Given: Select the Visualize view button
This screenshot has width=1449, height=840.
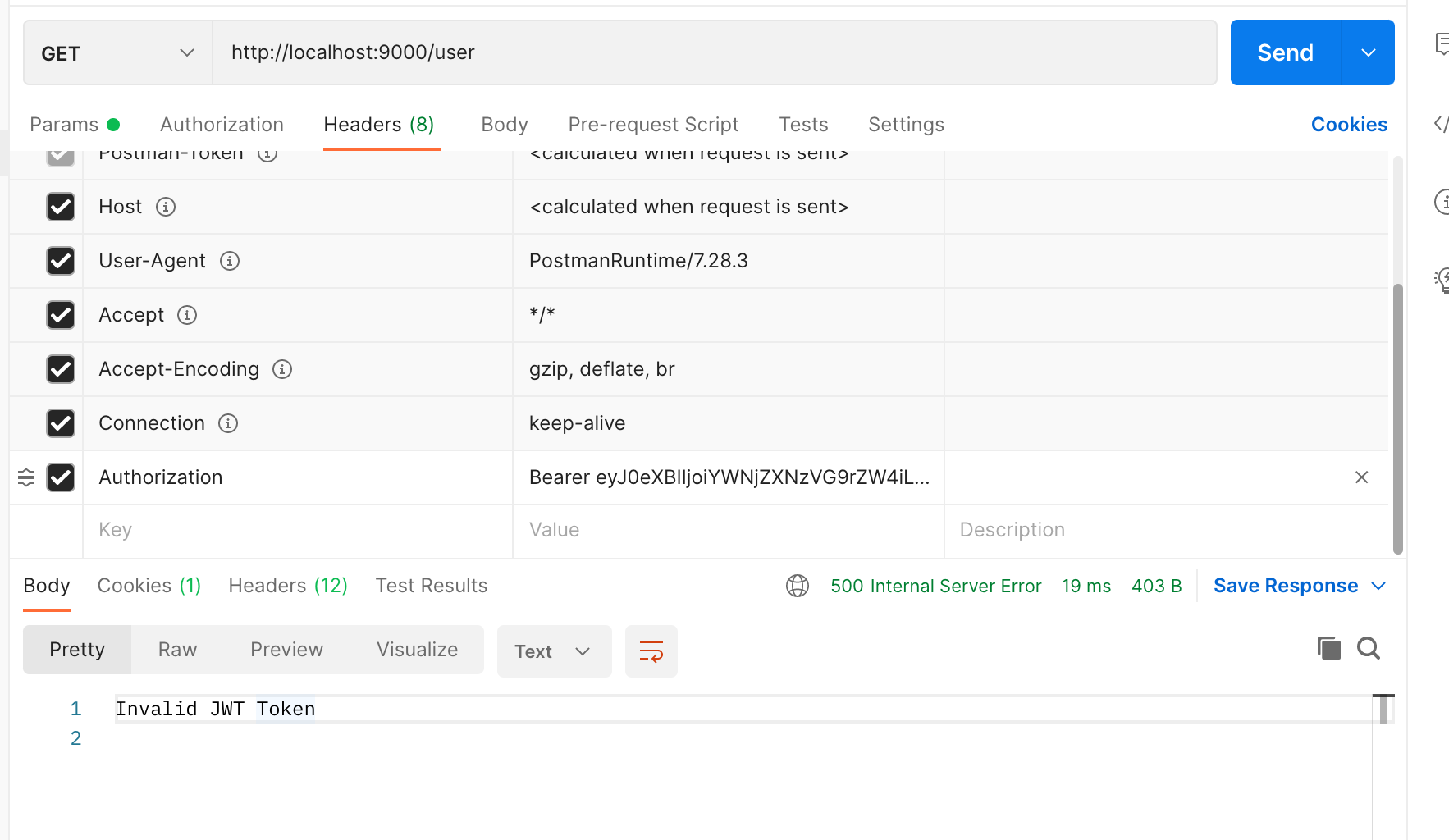Looking at the screenshot, I should (417, 650).
